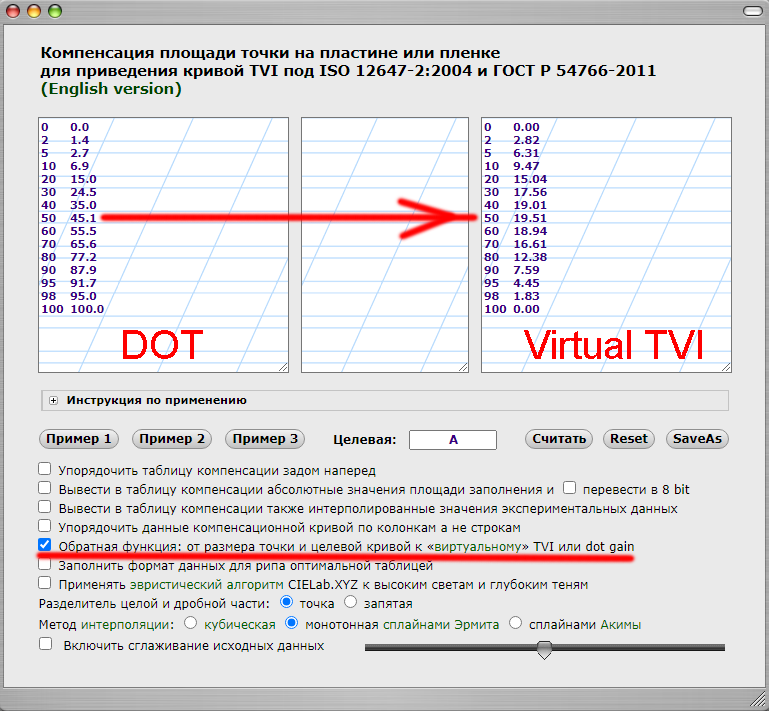
Task: Load Пример 3 data
Action: pos(265,439)
